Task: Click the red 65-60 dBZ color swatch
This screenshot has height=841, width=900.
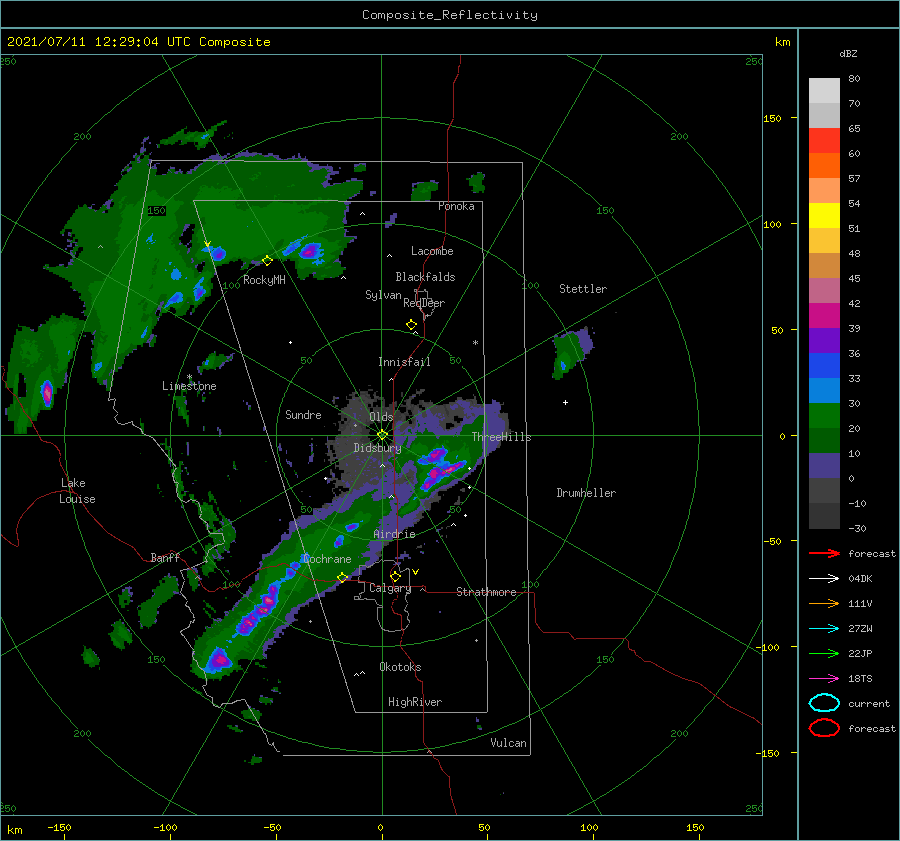Action: pyautogui.click(x=824, y=141)
